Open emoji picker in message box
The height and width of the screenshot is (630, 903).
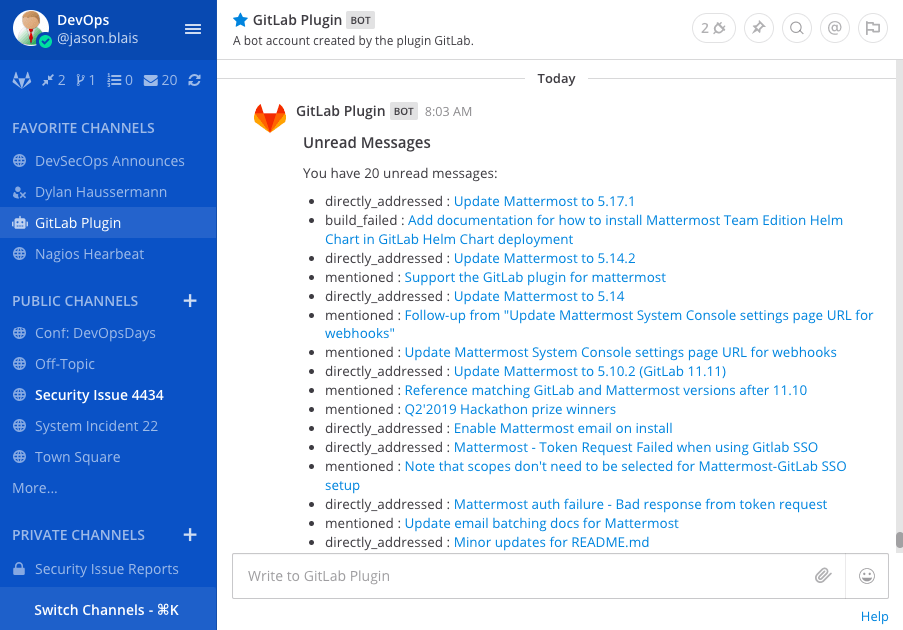867,576
